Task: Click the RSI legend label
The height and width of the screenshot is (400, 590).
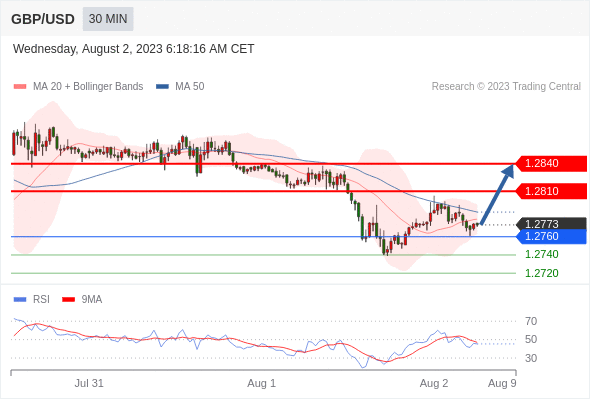Action: tap(41, 300)
